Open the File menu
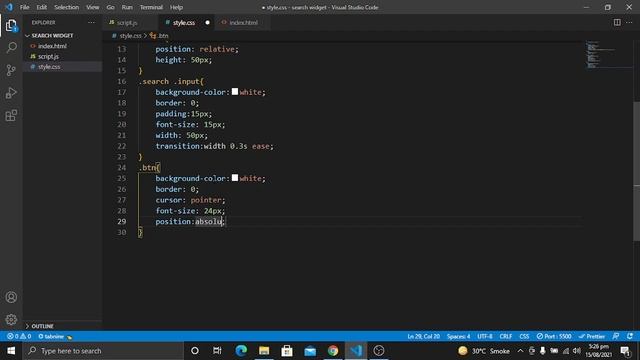This screenshot has height=360, width=640. [x=24, y=7]
